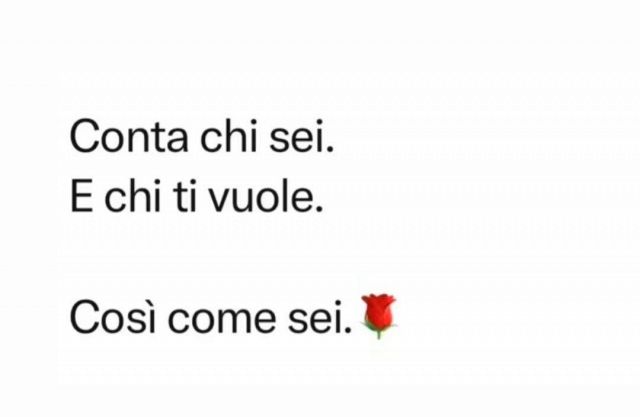
Task: Click "sei." in the first line
Action: (302, 136)
